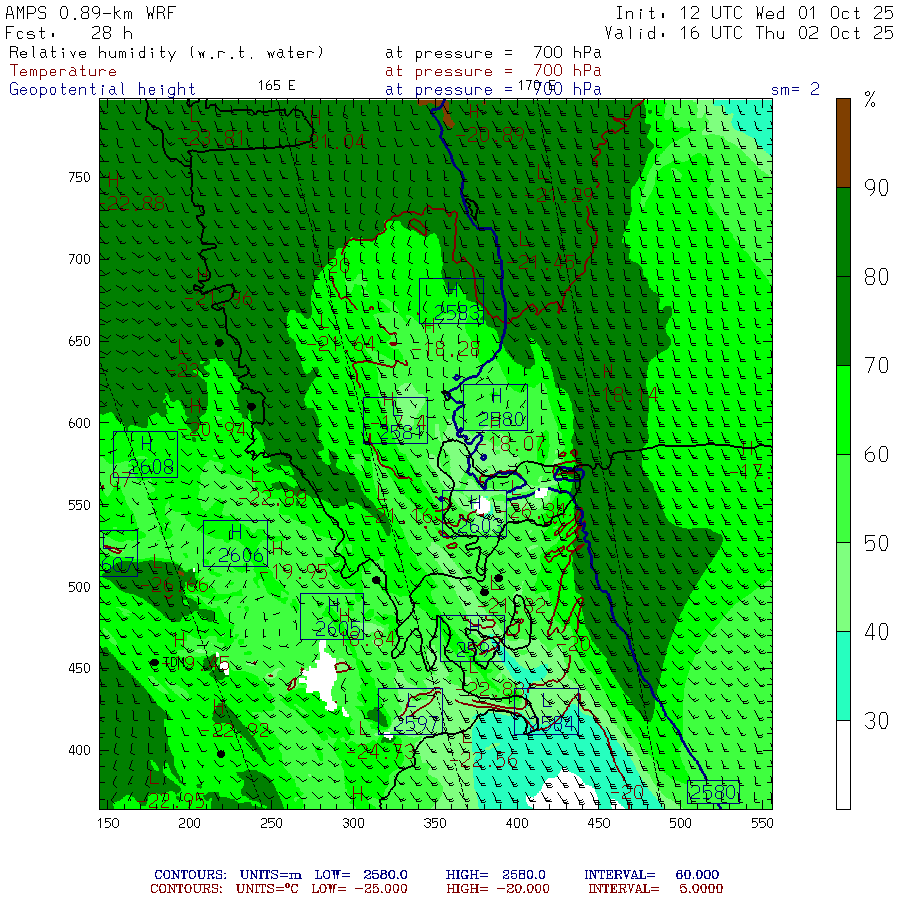Click the color bar segment between 50 and 60
The height and width of the screenshot is (900, 900).
coord(843,498)
